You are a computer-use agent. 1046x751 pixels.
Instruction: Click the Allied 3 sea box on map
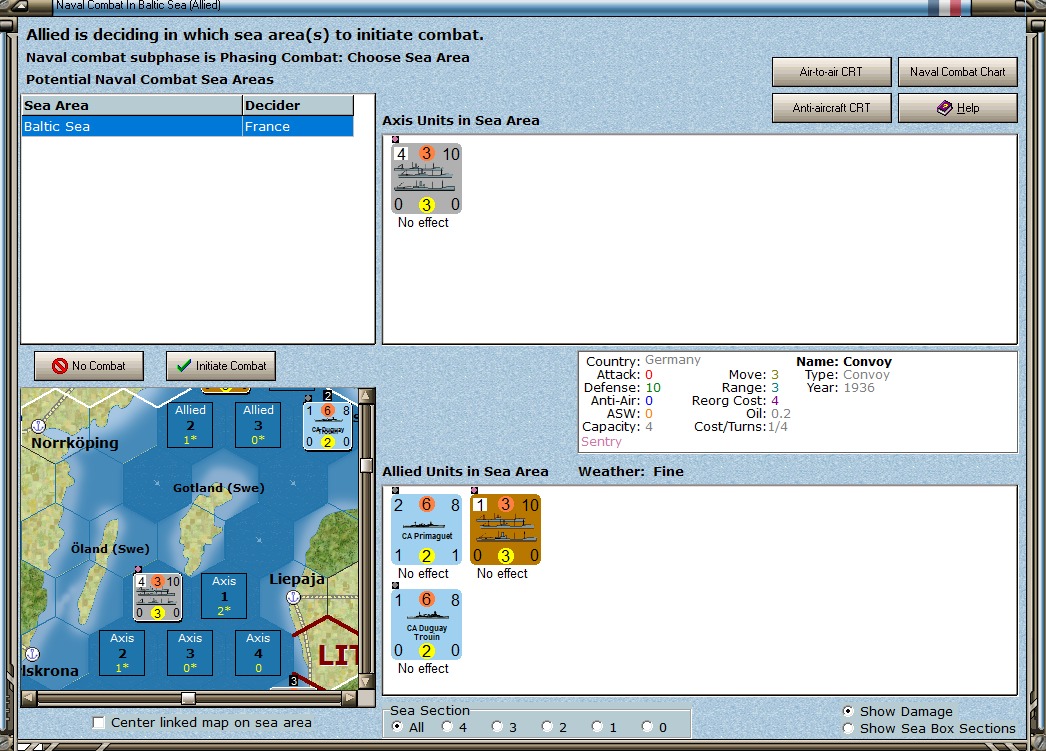tap(258, 425)
